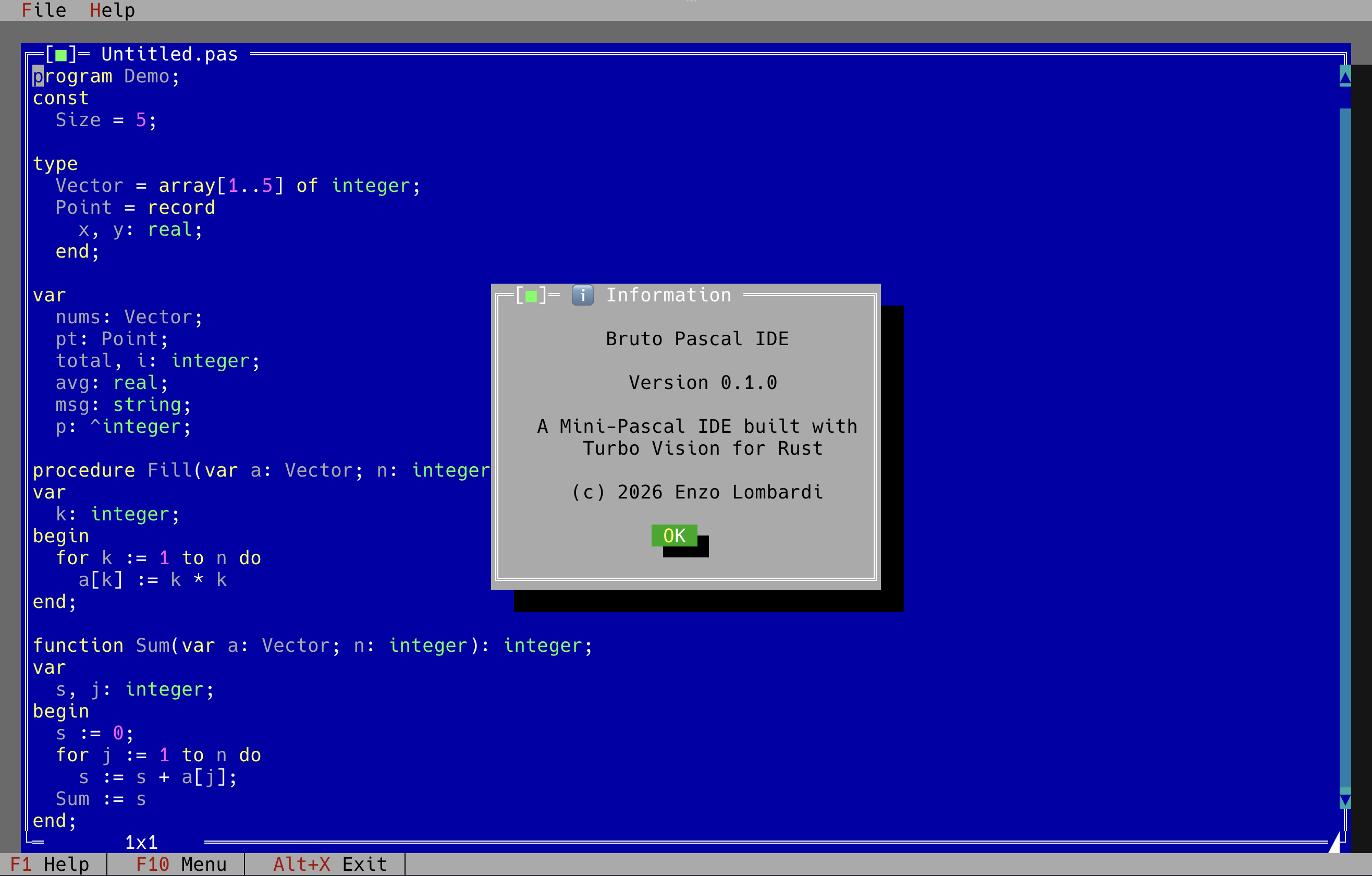This screenshot has height=876, width=1372.
Task: Click the 'program Demo;' line in the editor
Action: tap(106, 76)
